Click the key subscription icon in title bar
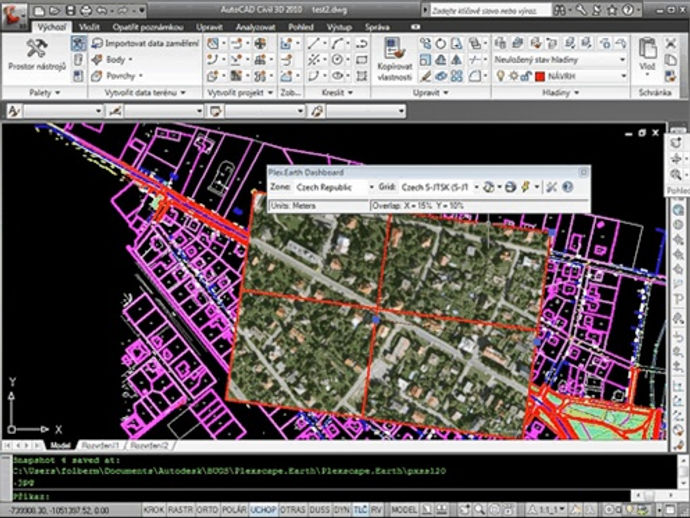Image resolution: width=690 pixels, height=518 pixels. click(581, 10)
